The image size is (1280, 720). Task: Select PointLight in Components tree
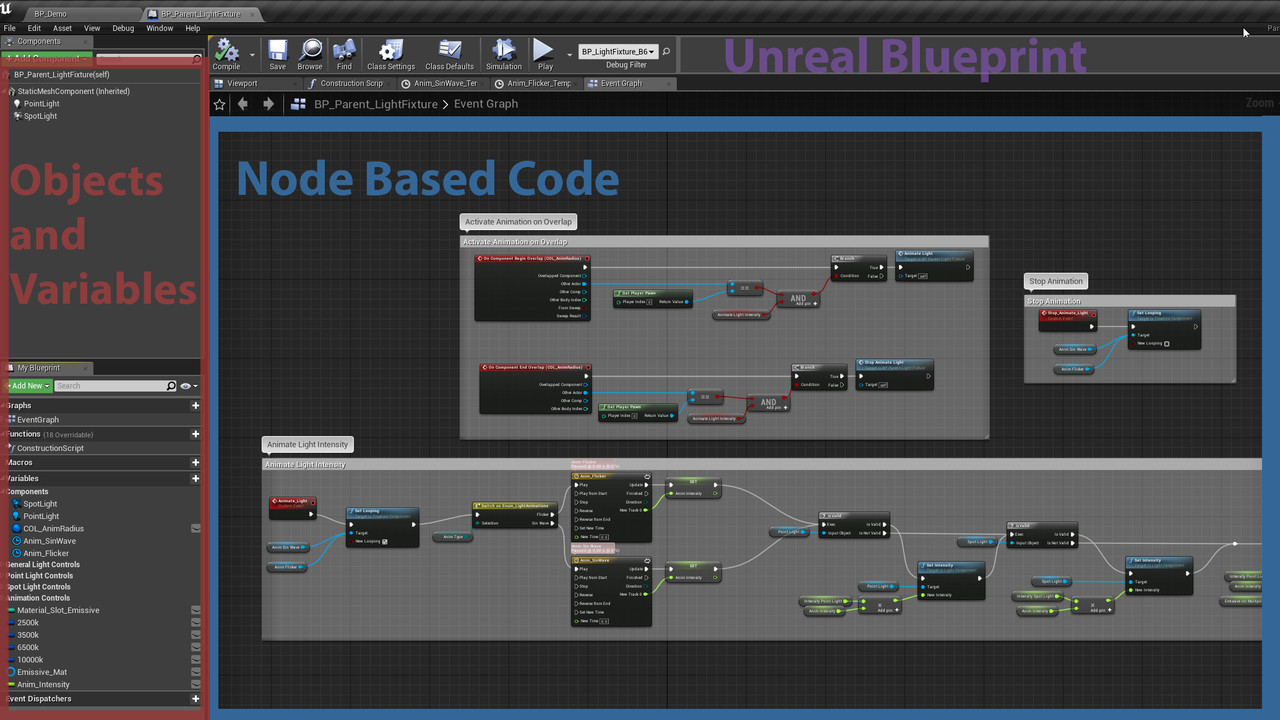(x=41, y=104)
